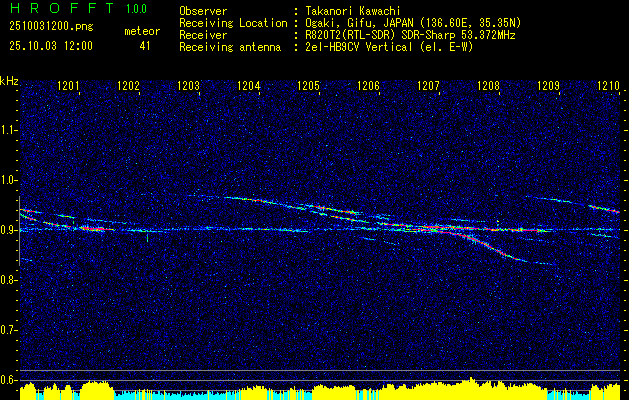Click the Observer label
The width and height of the screenshot is (629, 400).
[x=203, y=11]
